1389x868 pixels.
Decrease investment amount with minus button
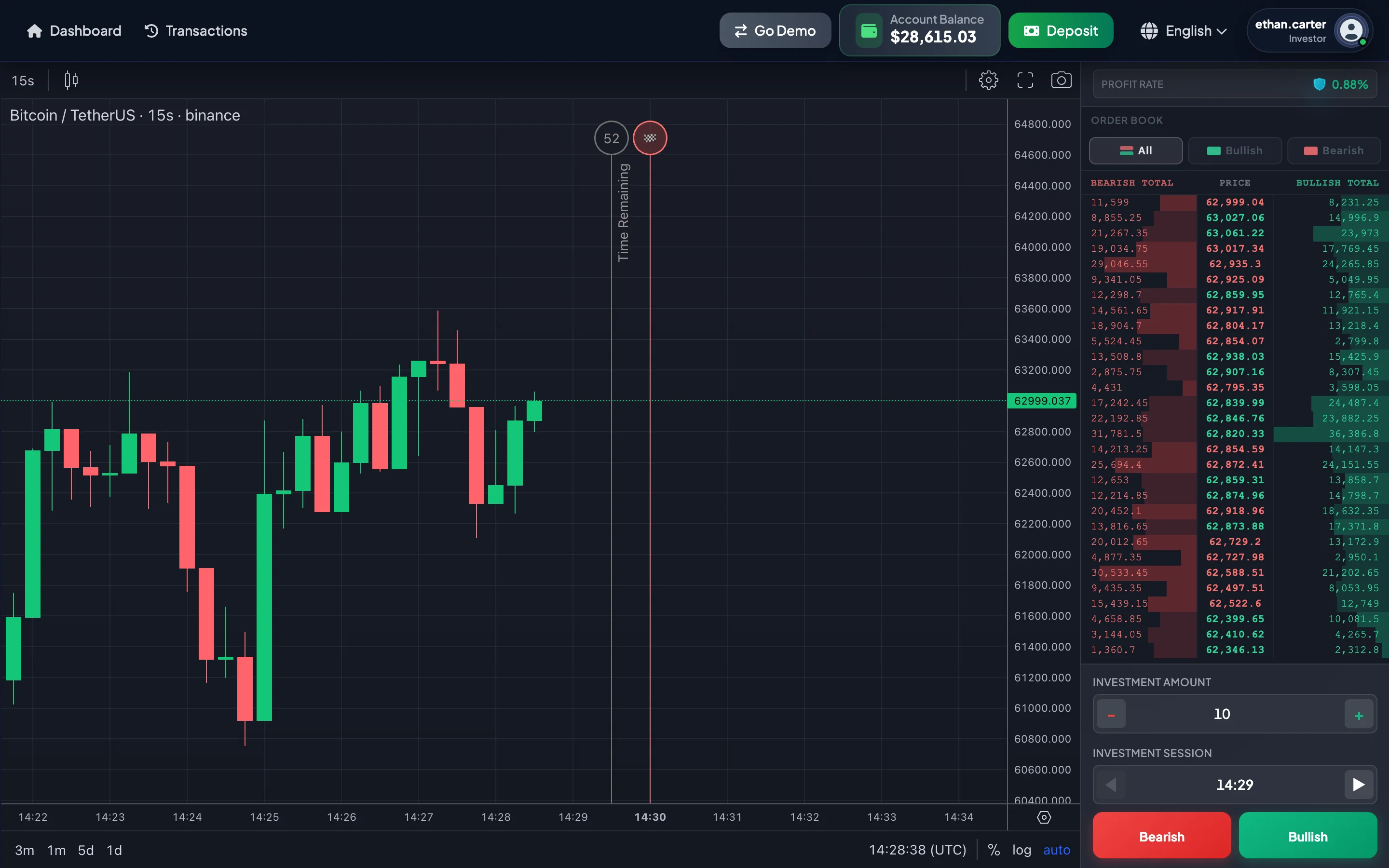[x=1111, y=714]
